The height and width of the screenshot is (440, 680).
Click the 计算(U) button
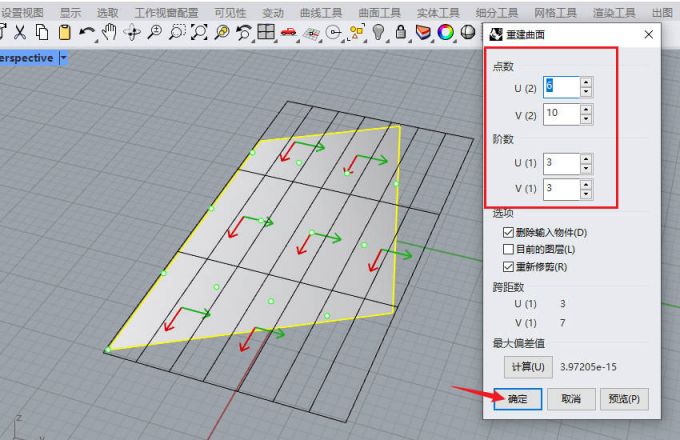528,367
